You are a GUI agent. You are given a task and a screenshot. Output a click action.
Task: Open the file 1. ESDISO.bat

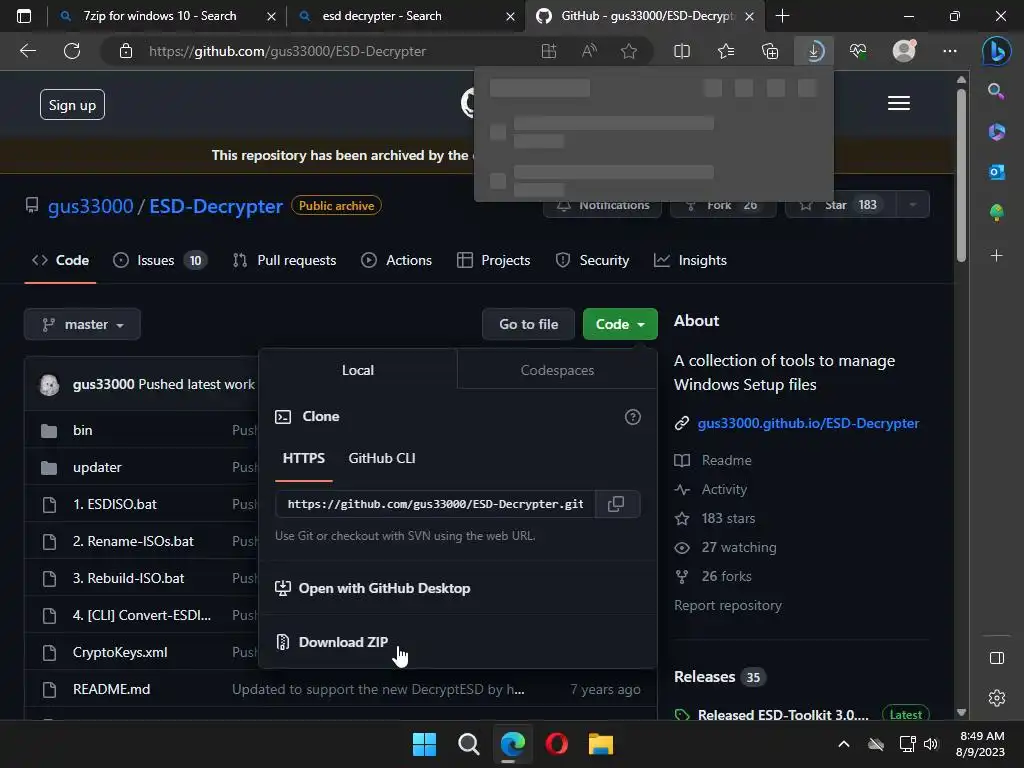point(114,504)
